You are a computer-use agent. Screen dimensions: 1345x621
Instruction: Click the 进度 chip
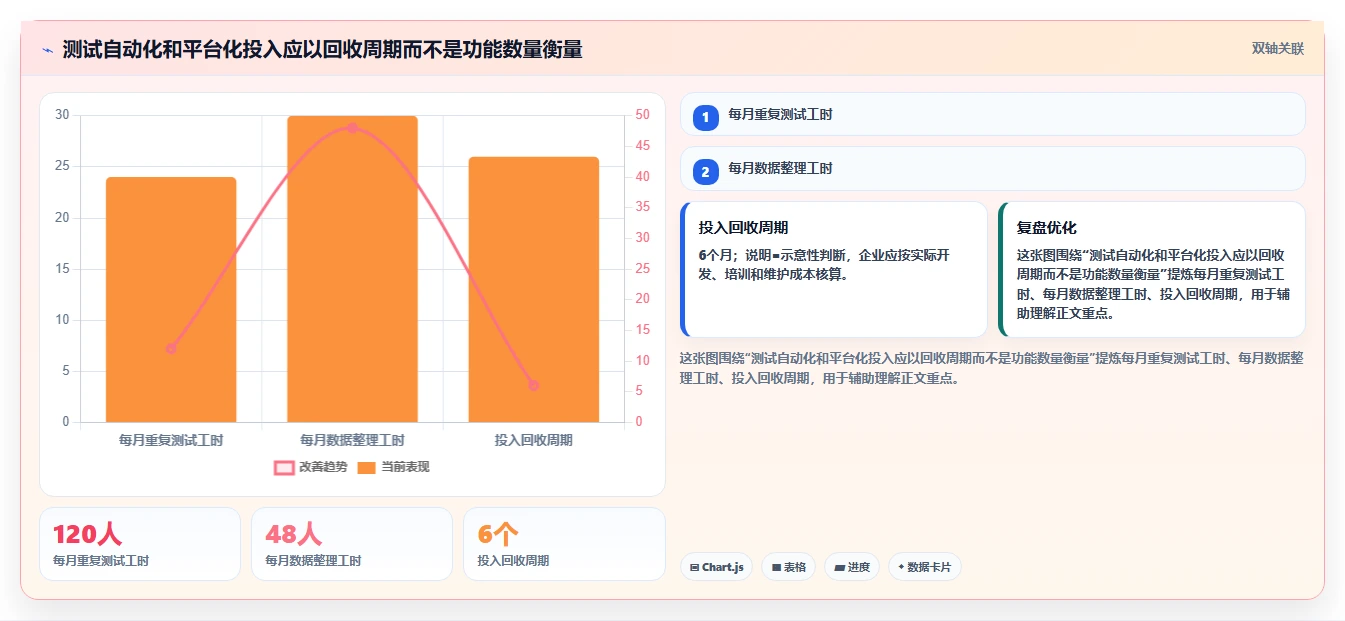[x=852, y=567]
